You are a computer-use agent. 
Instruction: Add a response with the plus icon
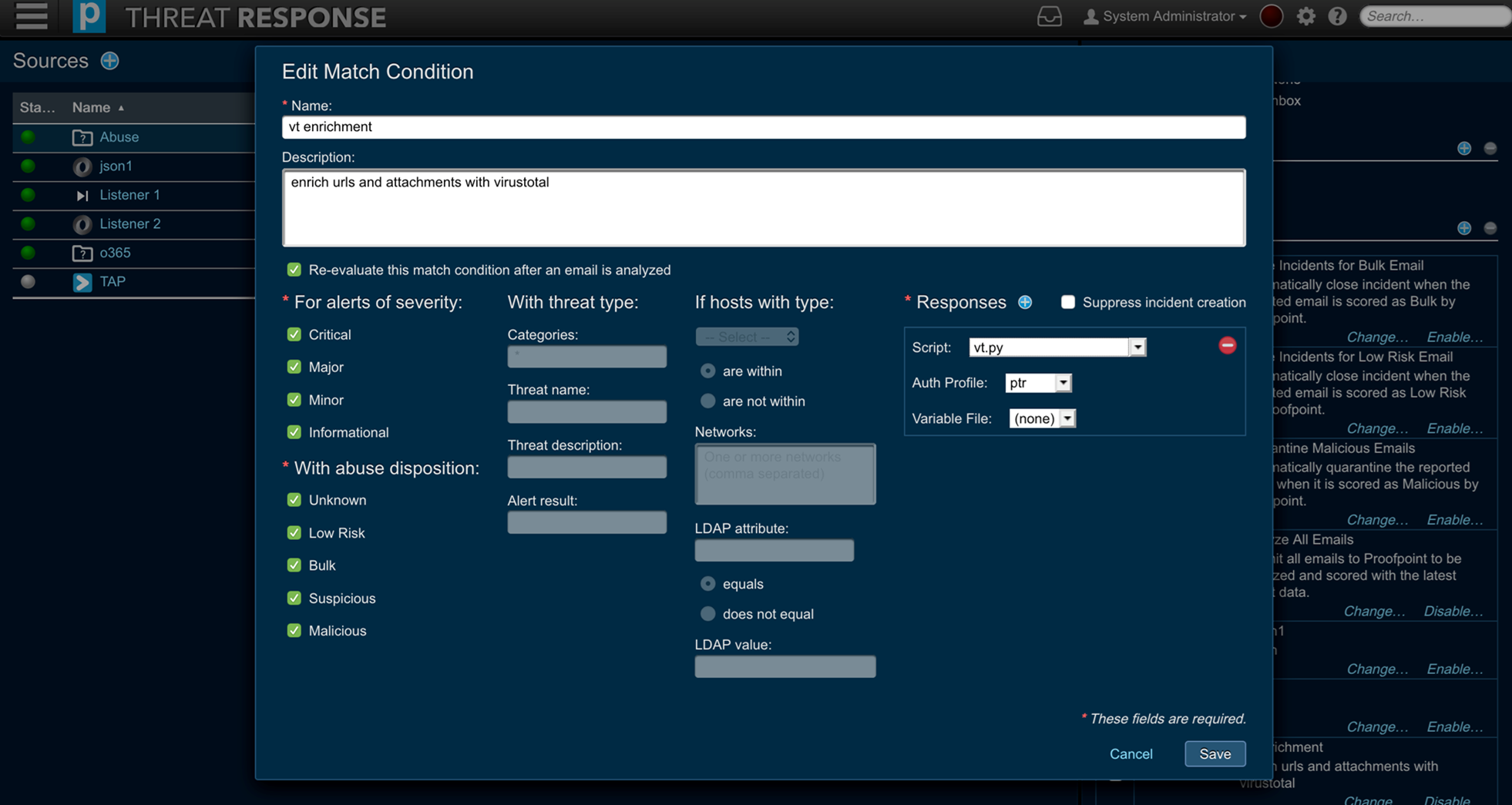(1025, 302)
